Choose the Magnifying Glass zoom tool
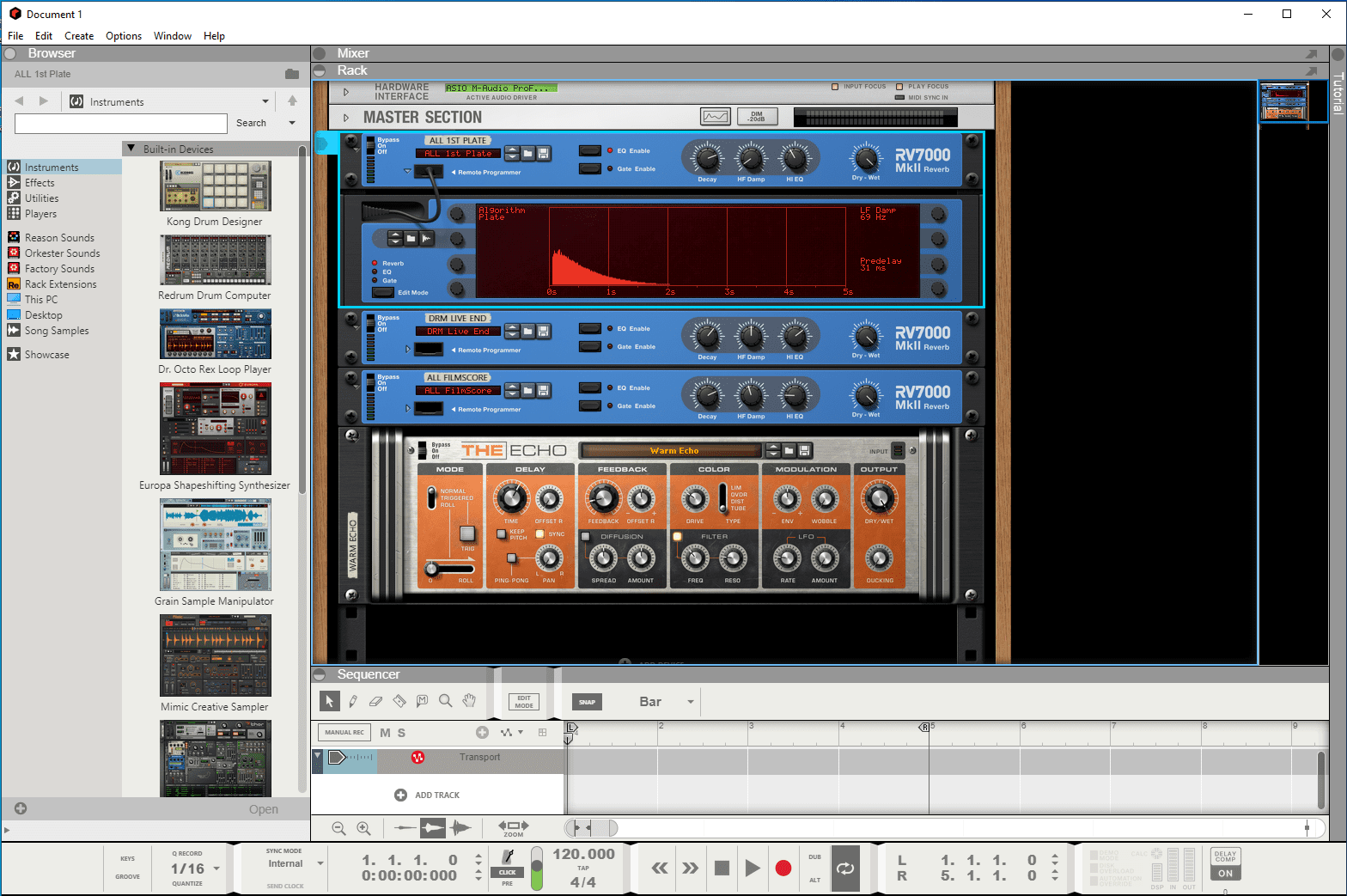 click(445, 701)
